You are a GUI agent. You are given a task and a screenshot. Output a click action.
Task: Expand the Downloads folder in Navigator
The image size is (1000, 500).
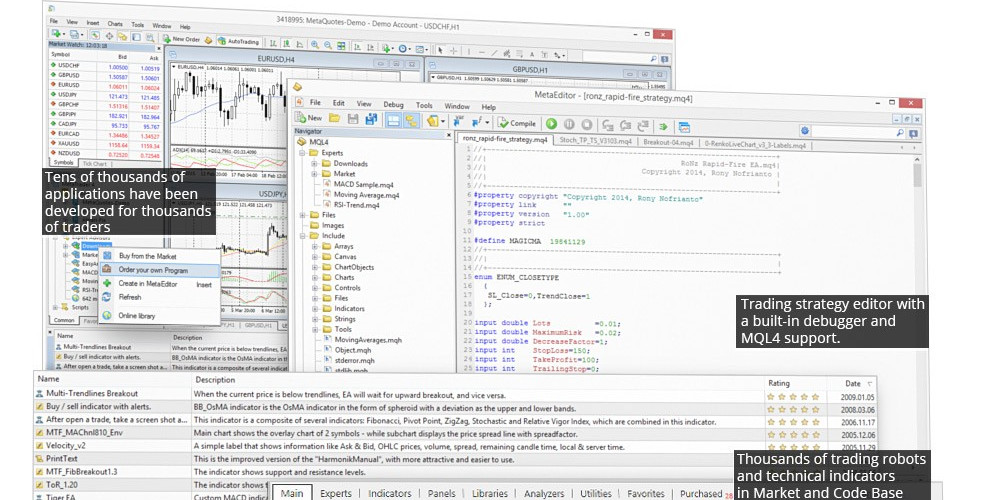[x=314, y=164]
